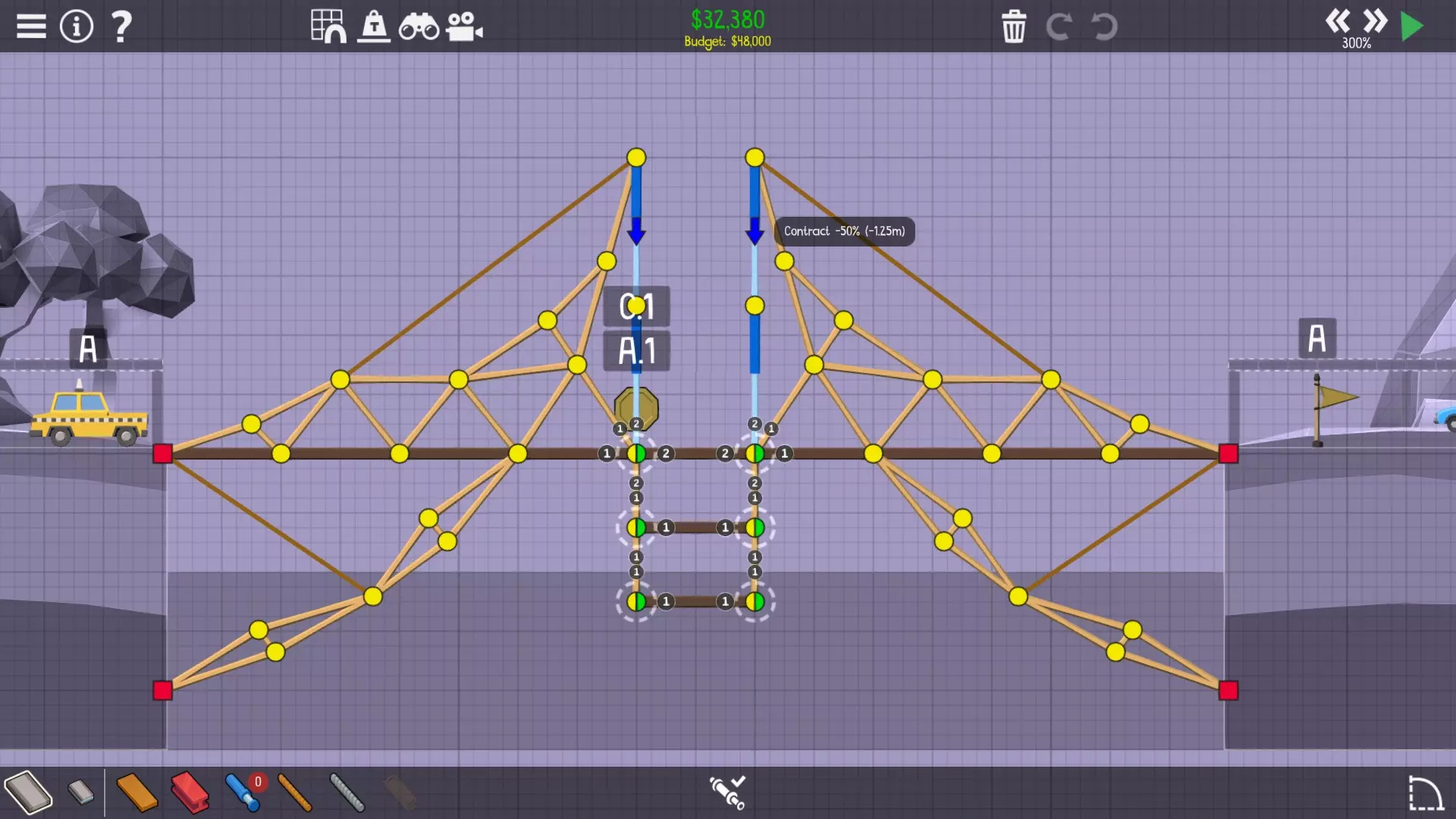Start simulation with green play button
The width and height of the screenshot is (1456, 819).
pos(1411,27)
